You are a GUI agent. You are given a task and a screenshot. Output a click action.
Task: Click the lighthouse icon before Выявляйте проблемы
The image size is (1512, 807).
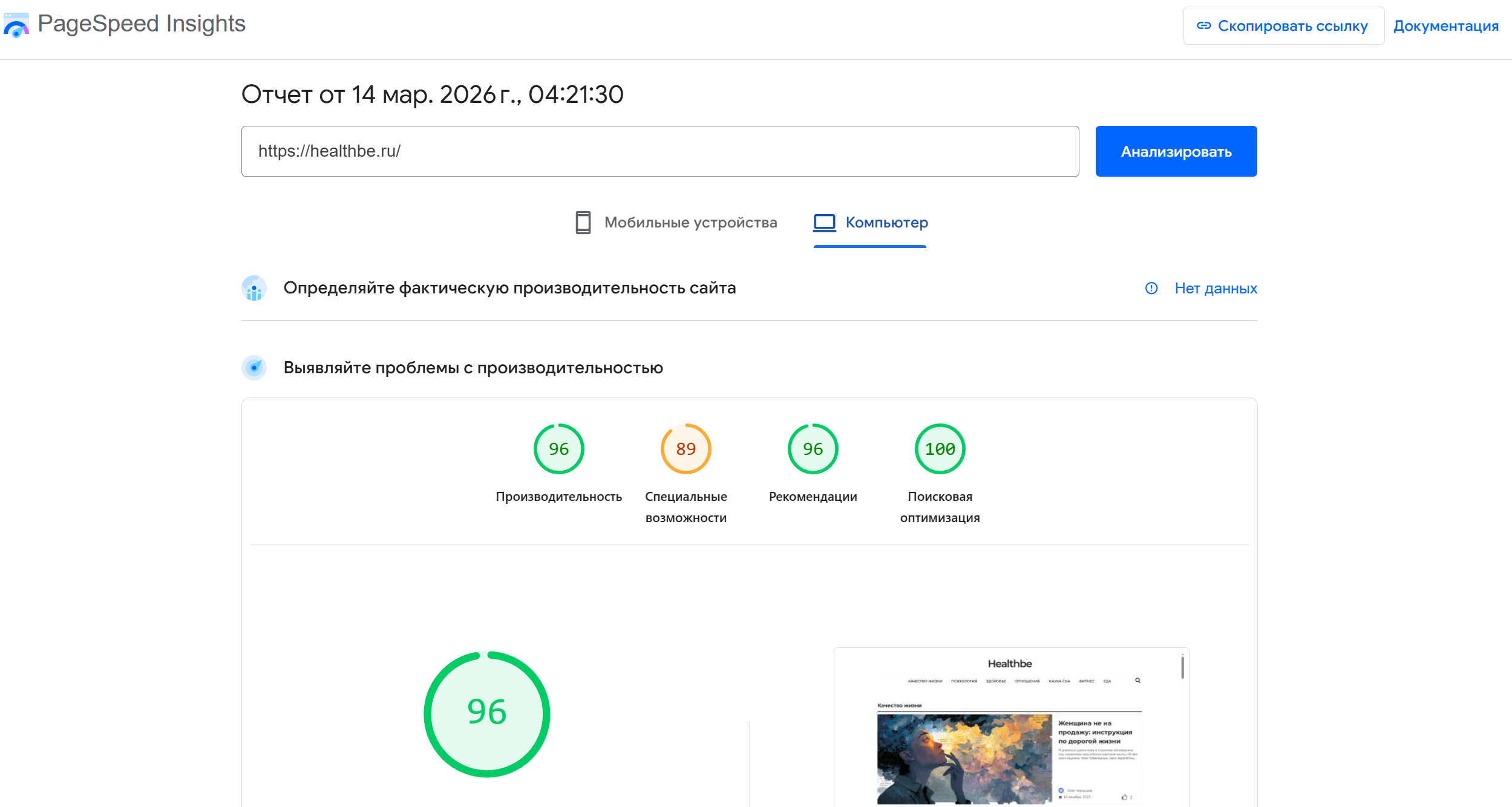coord(254,367)
